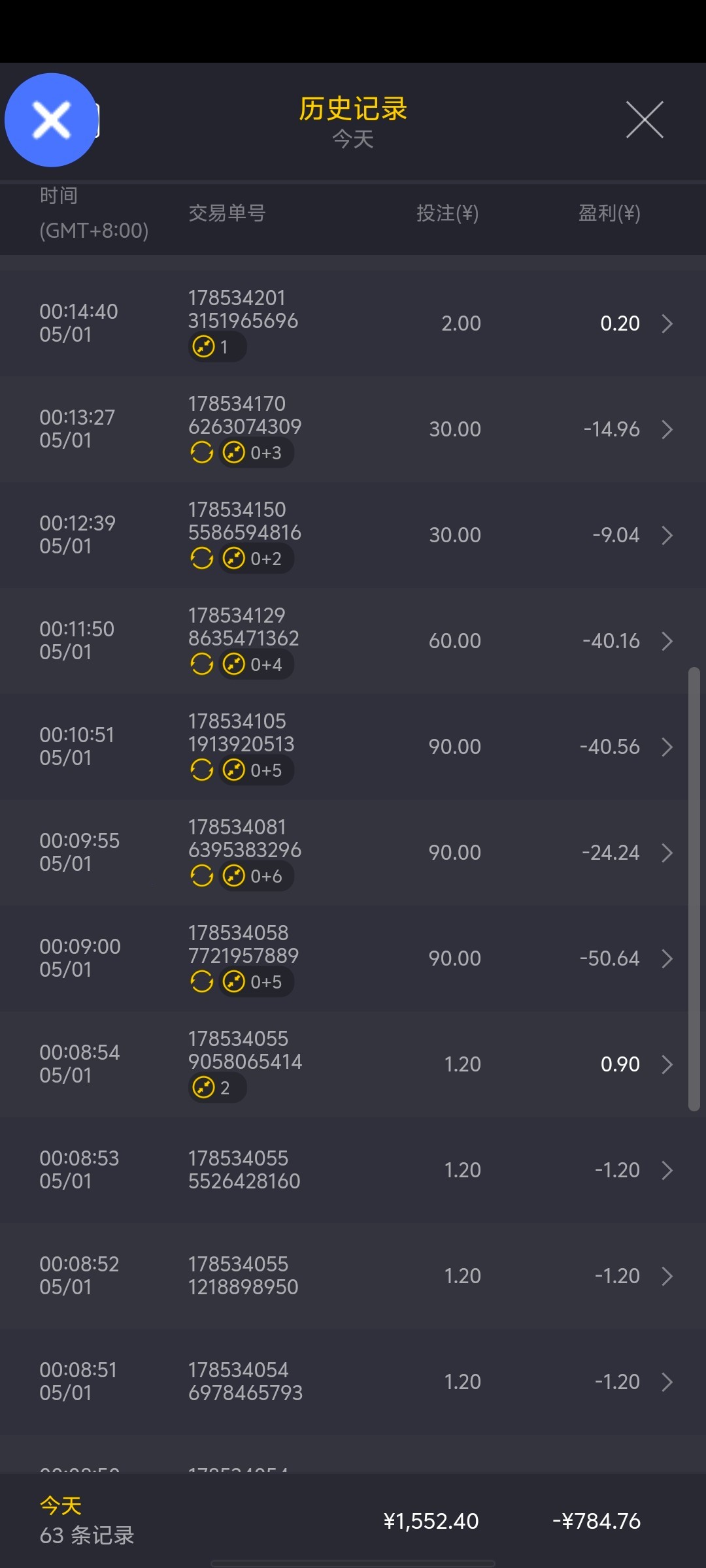Open transaction number 1785340551218898950

click(243, 1275)
